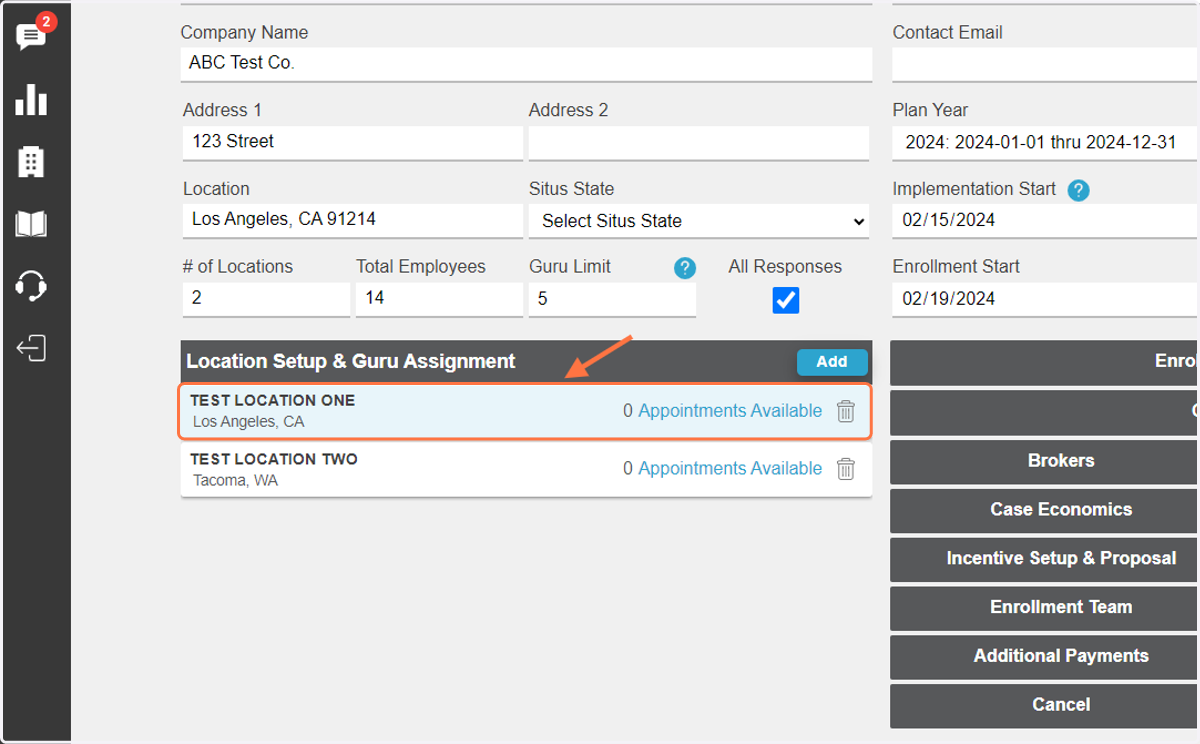Click the logout exit icon
Image resolution: width=1200 pixels, height=744 pixels.
pyautogui.click(x=32, y=348)
